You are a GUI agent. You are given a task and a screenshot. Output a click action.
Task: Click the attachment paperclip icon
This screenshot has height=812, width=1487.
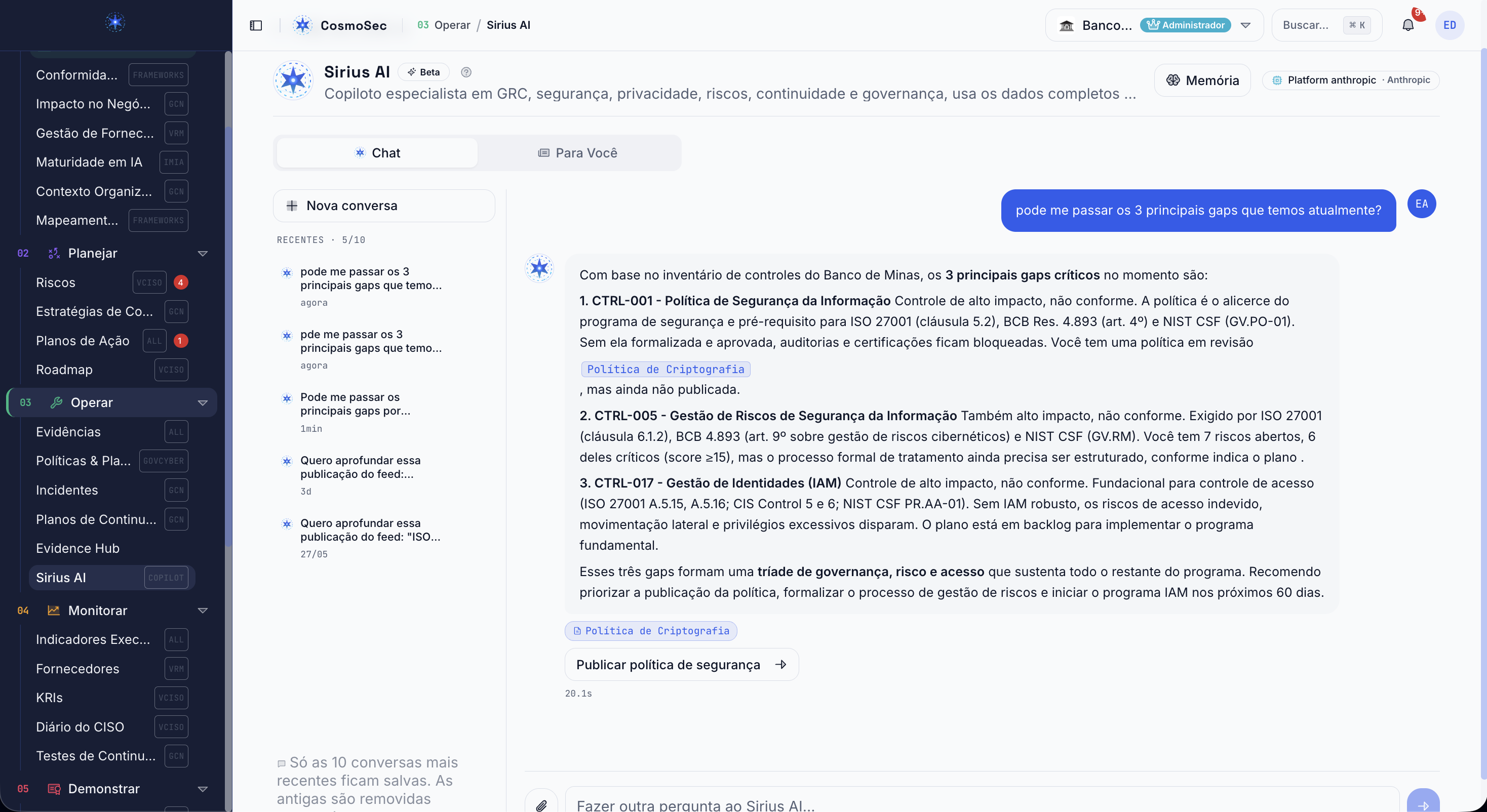coord(541,804)
